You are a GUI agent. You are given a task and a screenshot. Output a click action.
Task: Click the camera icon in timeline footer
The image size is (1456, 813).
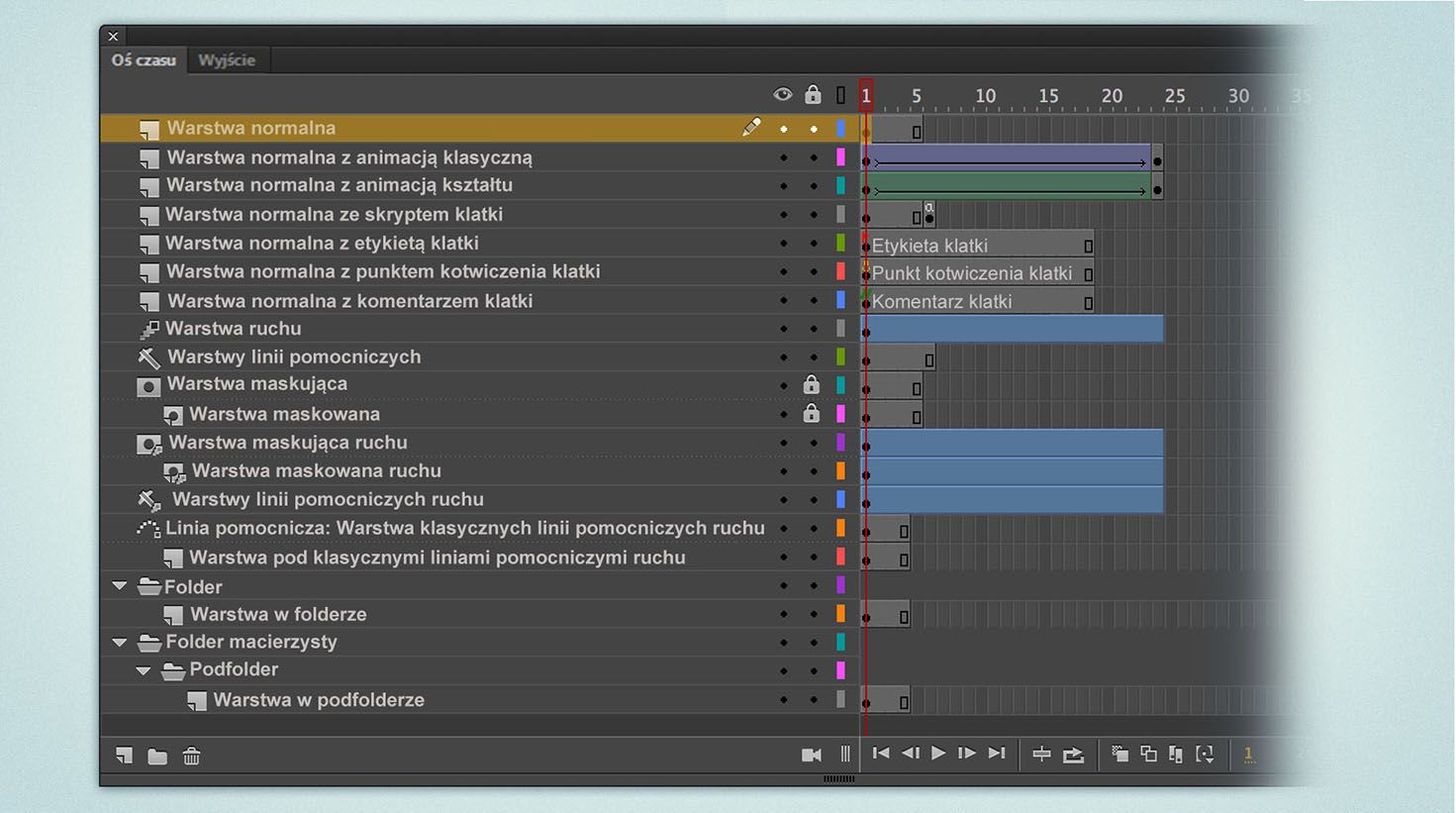click(x=811, y=756)
